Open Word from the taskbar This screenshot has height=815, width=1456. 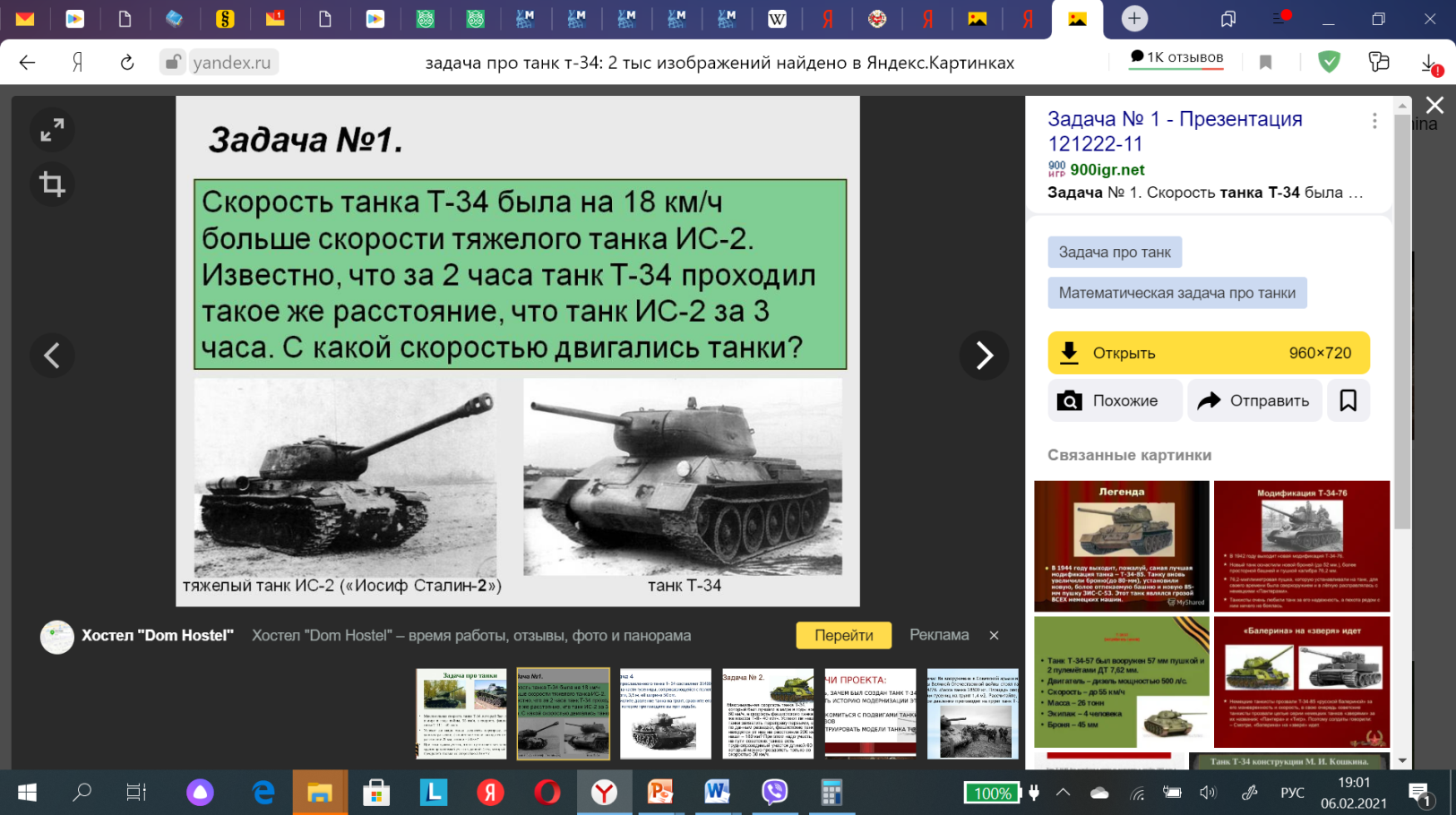coord(717,793)
